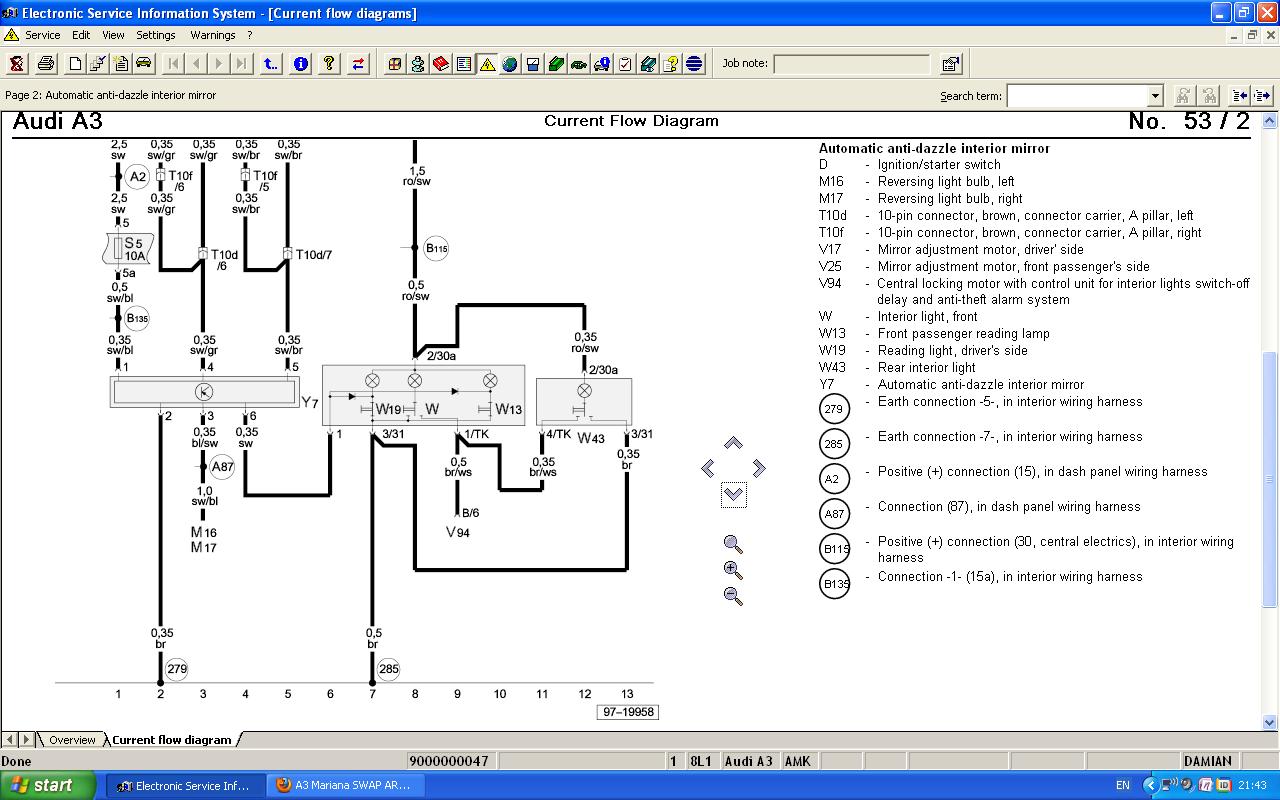Click the AMK status bar entry
1280x800 pixels.
(798, 761)
